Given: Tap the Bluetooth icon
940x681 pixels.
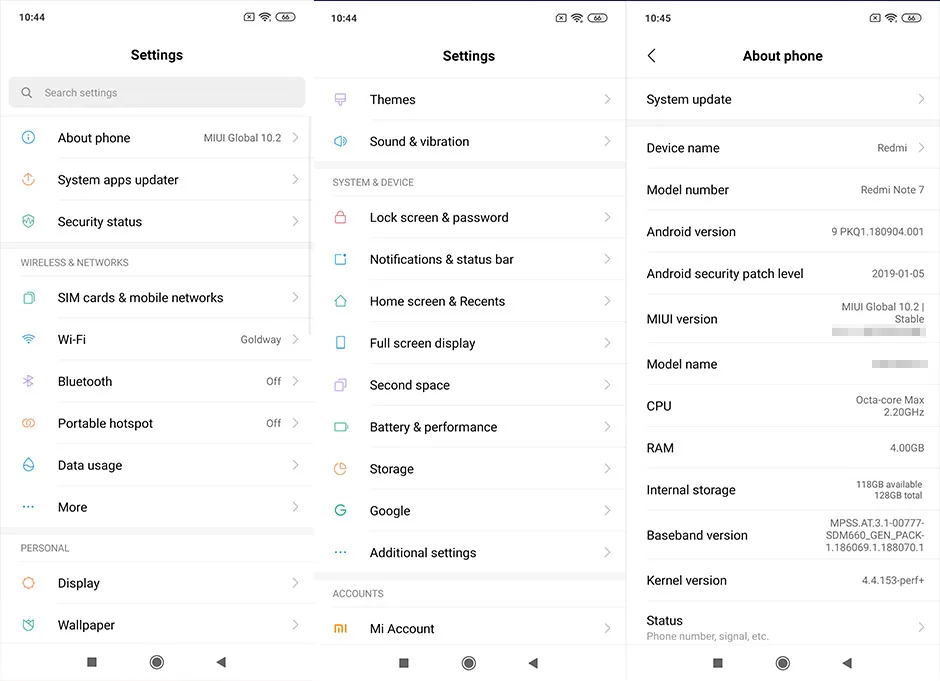Looking at the screenshot, I should point(28,381).
